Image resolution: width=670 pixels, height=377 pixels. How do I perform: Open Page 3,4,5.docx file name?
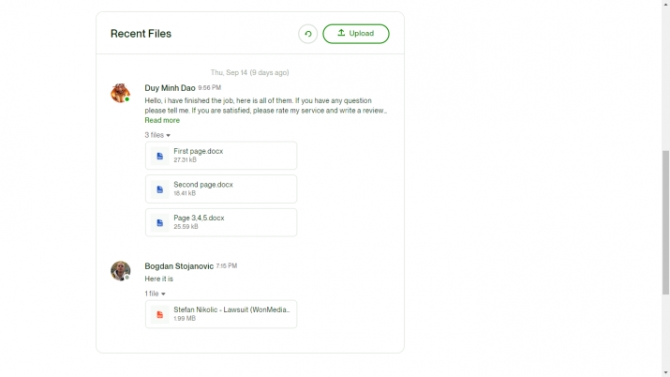point(199,218)
